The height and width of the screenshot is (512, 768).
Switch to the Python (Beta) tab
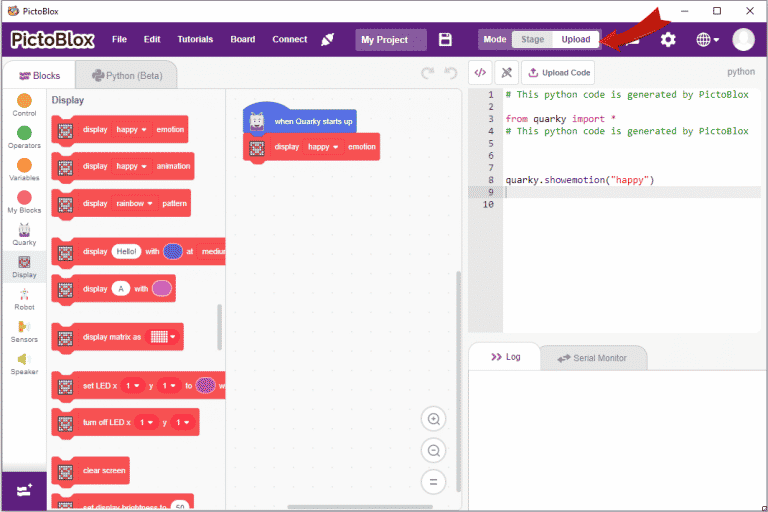pos(126,75)
